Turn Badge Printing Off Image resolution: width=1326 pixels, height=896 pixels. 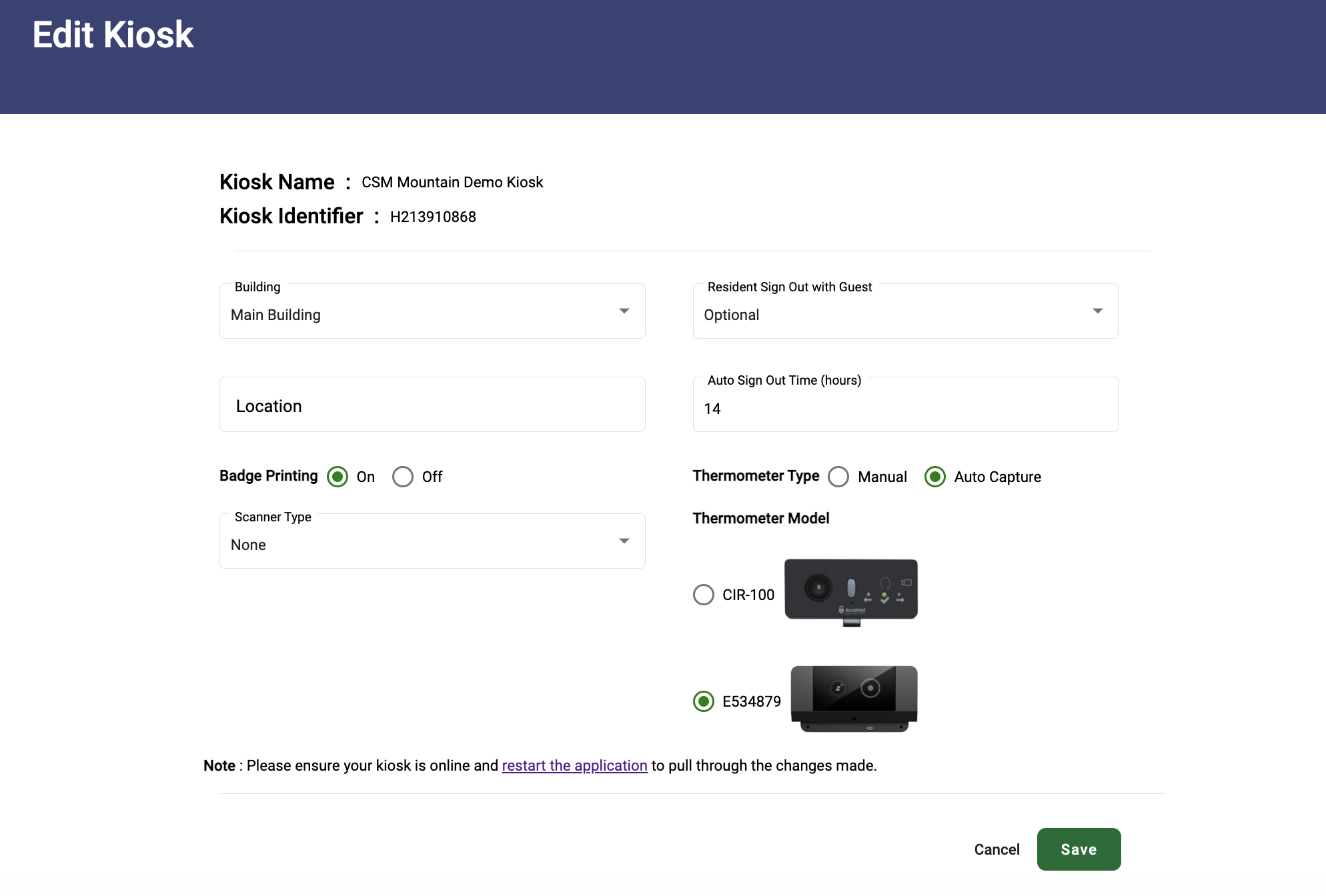click(x=403, y=477)
